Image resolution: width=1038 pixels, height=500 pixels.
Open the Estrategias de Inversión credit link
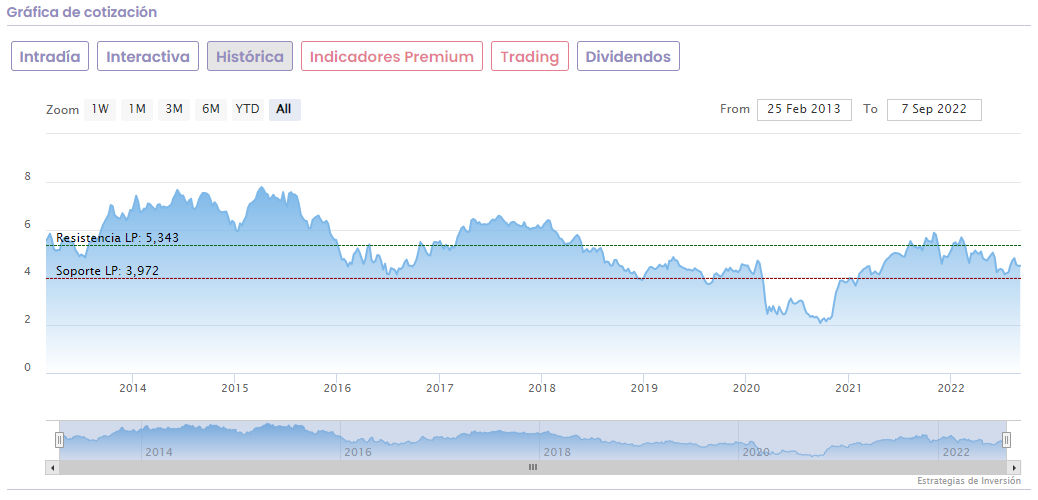(968, 481)
